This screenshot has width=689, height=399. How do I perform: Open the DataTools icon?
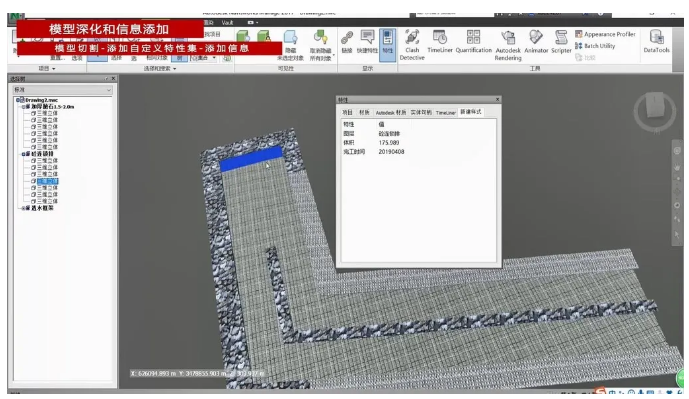(x=656, y=42)
